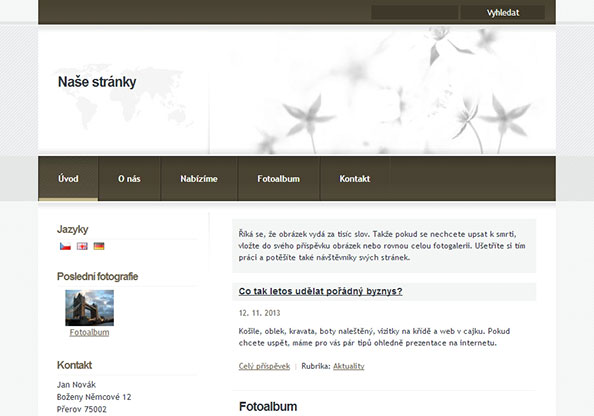Choose the German flag icon

(99, 246)
